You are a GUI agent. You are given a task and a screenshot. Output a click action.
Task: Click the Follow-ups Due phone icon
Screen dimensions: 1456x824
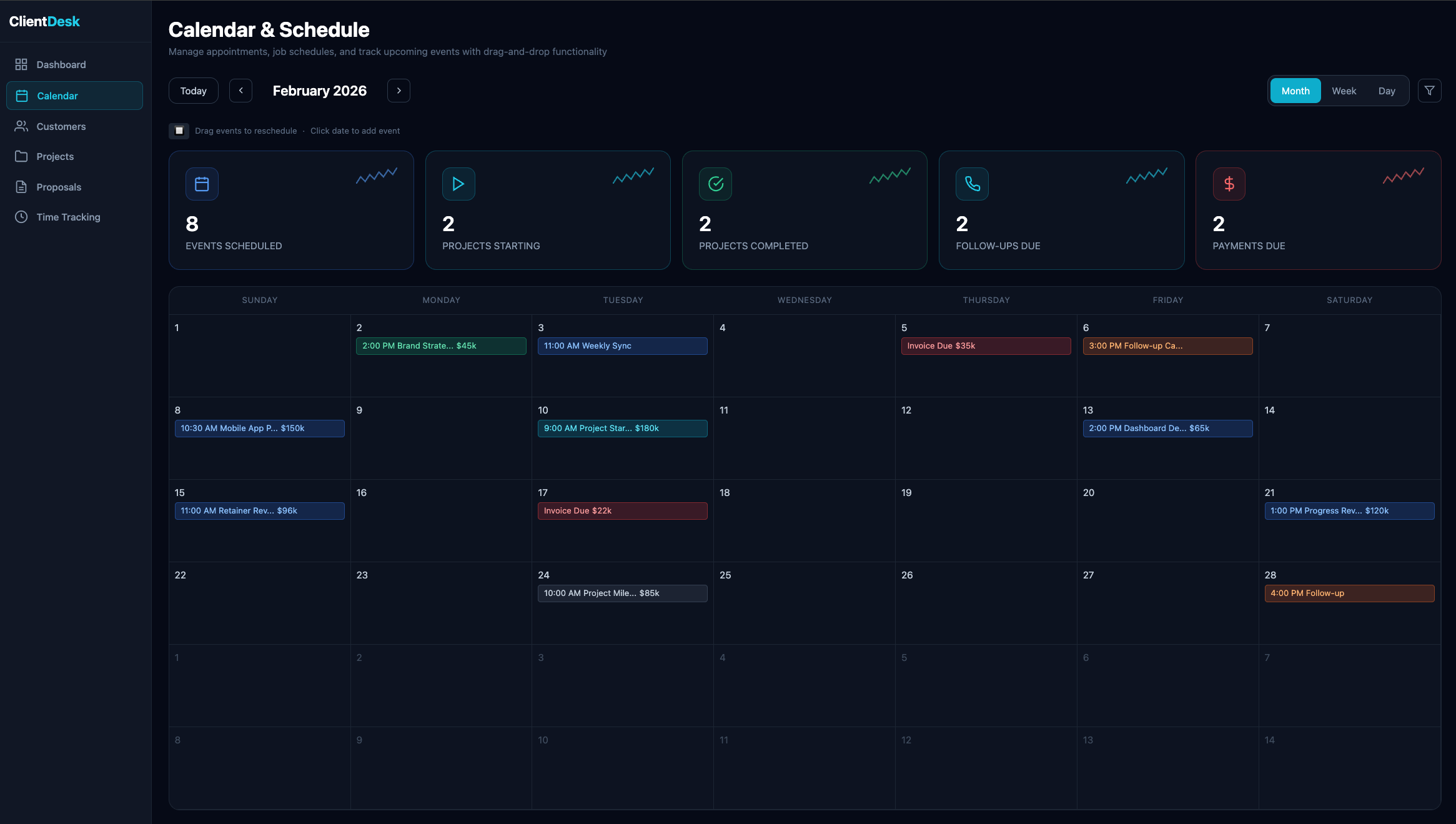pyautogui.click(x=971, y=183)
